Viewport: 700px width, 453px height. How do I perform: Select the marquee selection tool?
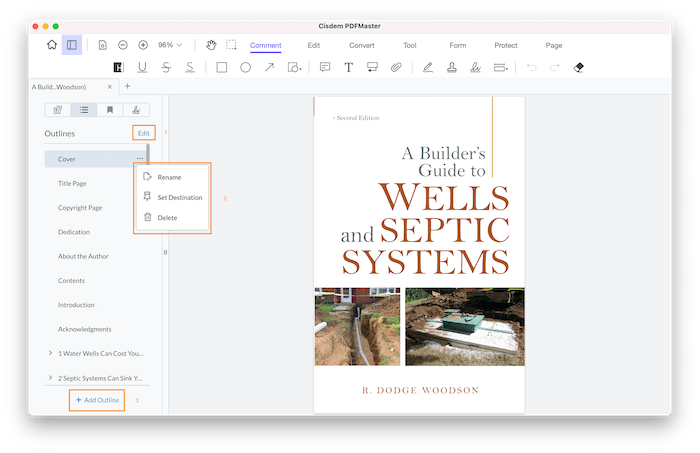tap(231, 45)
